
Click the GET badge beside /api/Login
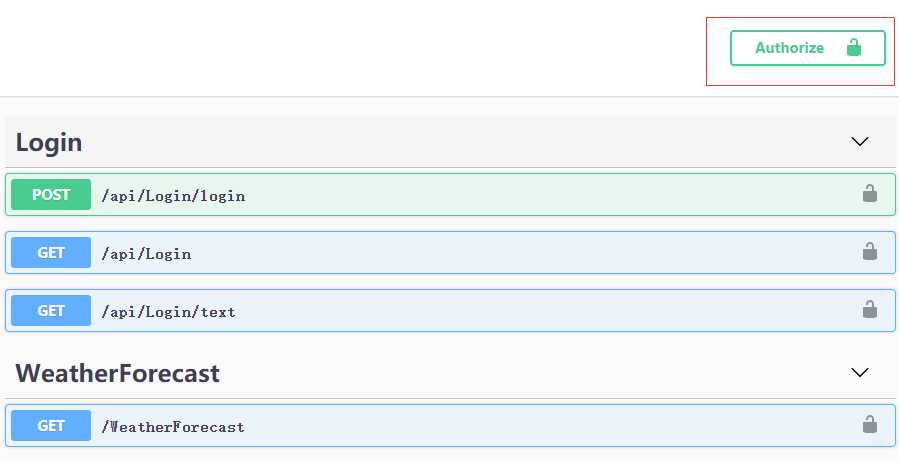tap(51, 253)
